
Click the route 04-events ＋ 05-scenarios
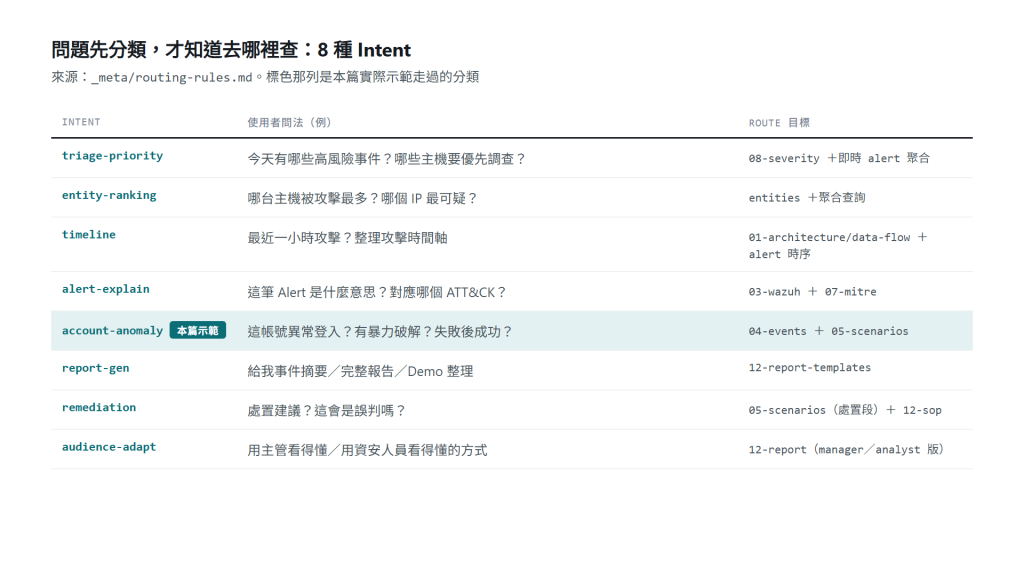pos(829,331)
